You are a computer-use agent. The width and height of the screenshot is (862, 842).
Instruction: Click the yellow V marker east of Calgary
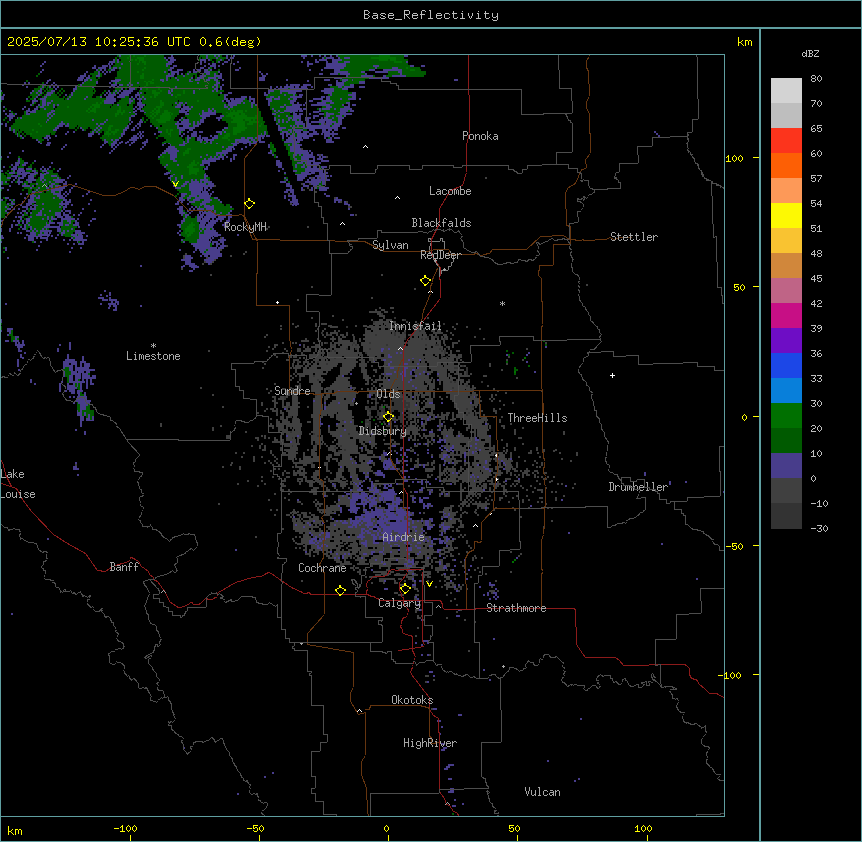pos(429,584)
